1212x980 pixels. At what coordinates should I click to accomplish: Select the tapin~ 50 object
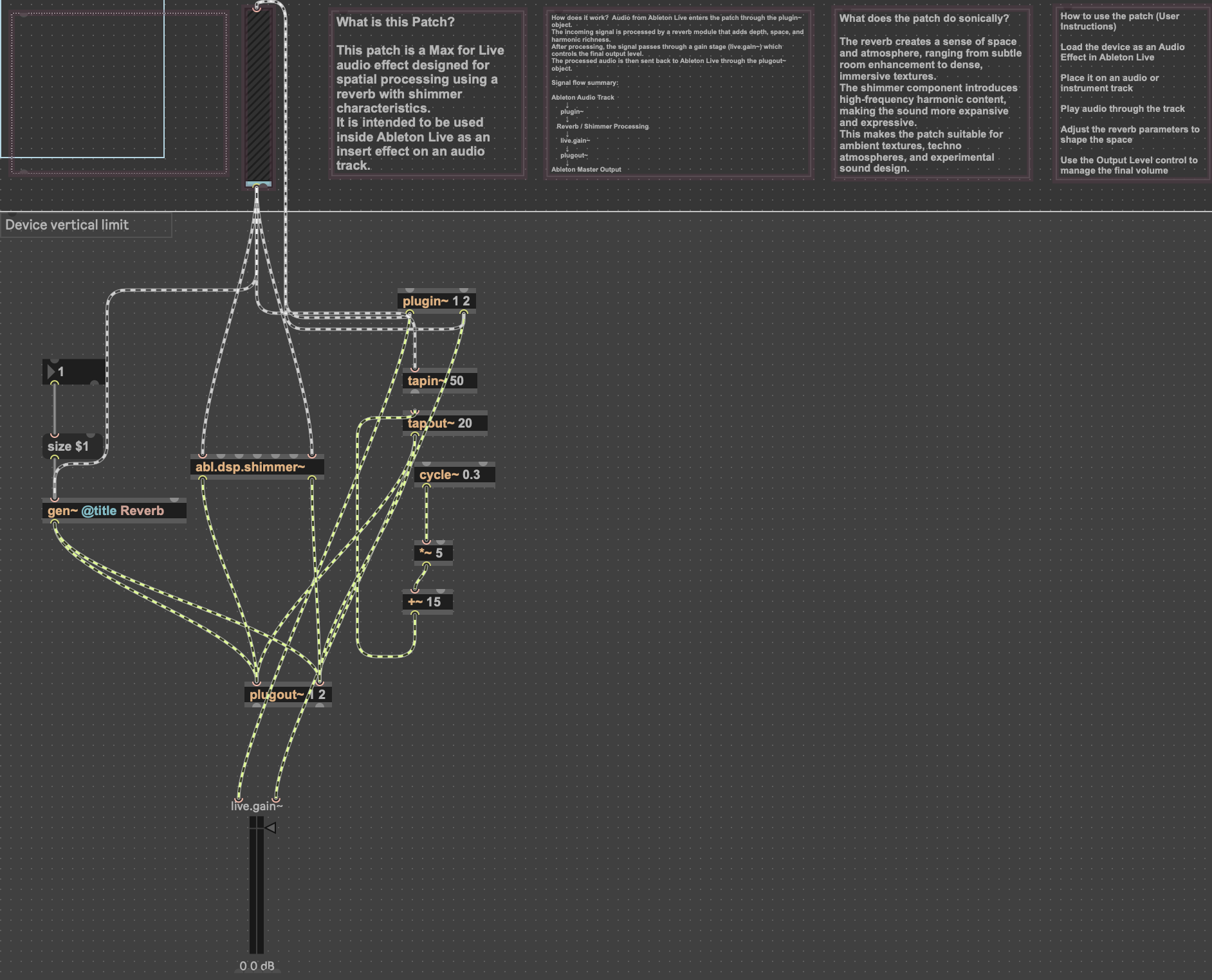439,381
